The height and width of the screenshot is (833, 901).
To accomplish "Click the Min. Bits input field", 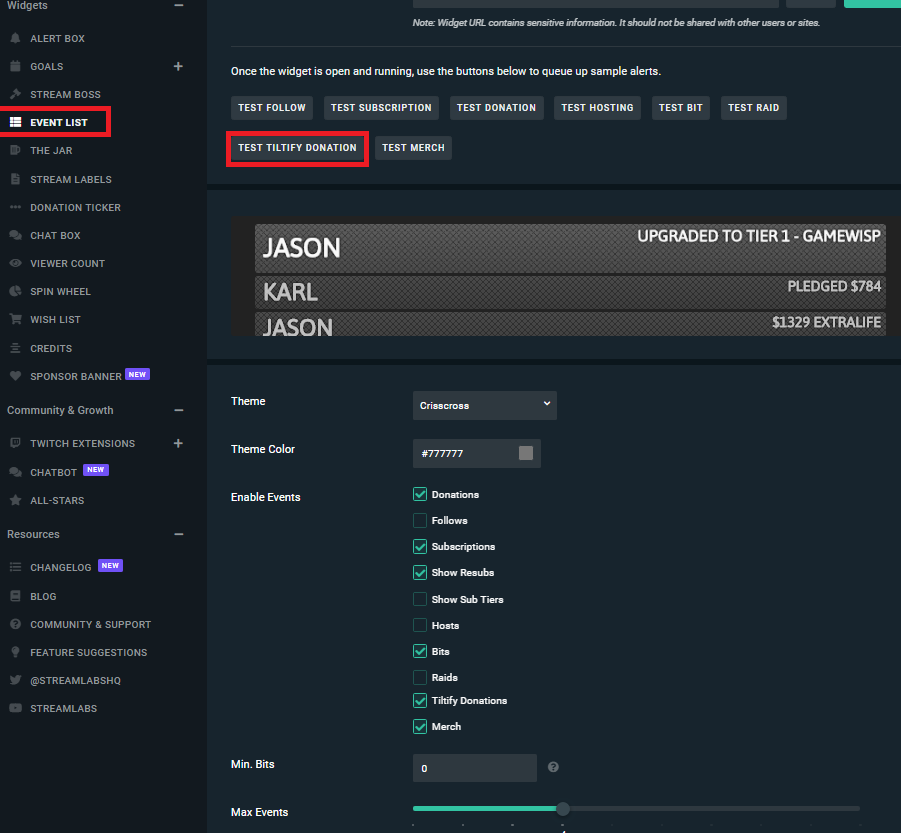I will tap(474, 768).
